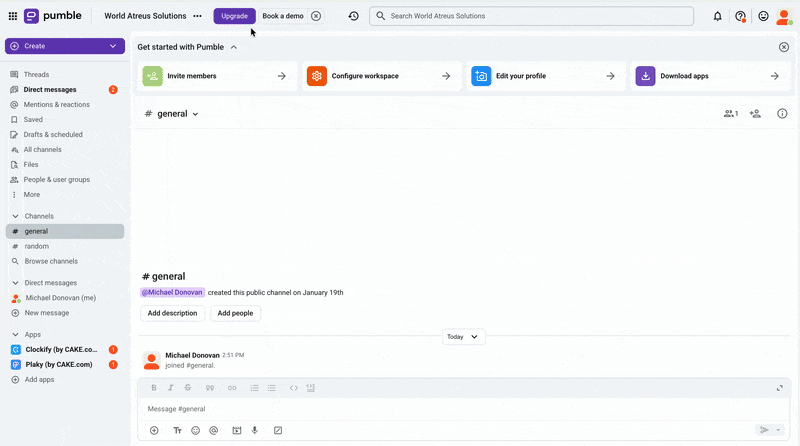Open the channel info icon
The height and width of the screenshot is (446, 800).
click(782, 114)
